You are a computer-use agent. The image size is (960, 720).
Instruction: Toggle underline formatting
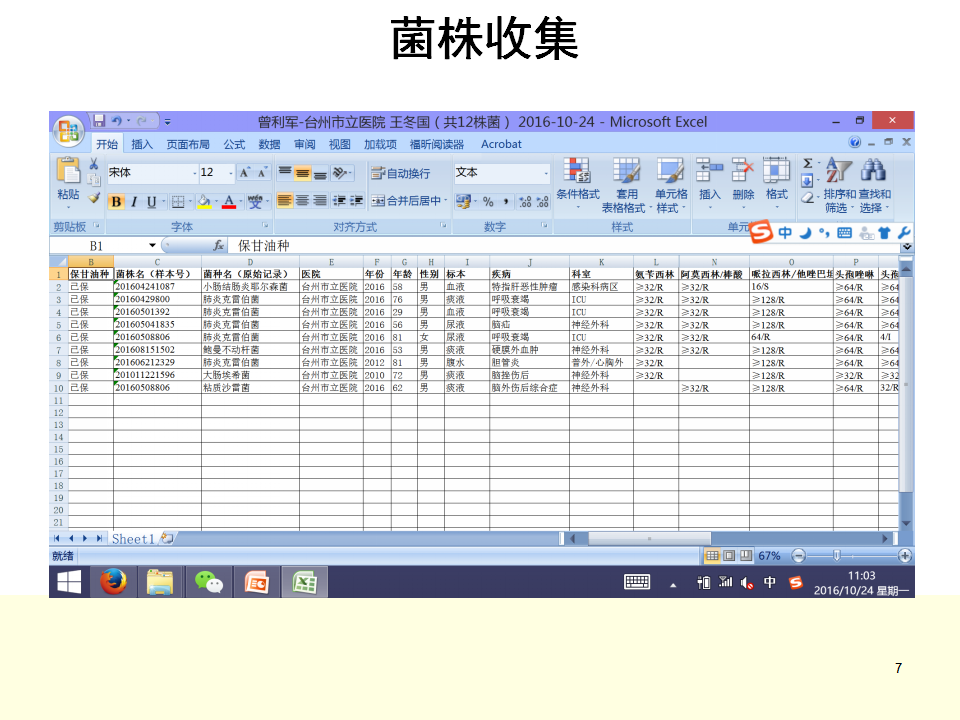(151, 201)
